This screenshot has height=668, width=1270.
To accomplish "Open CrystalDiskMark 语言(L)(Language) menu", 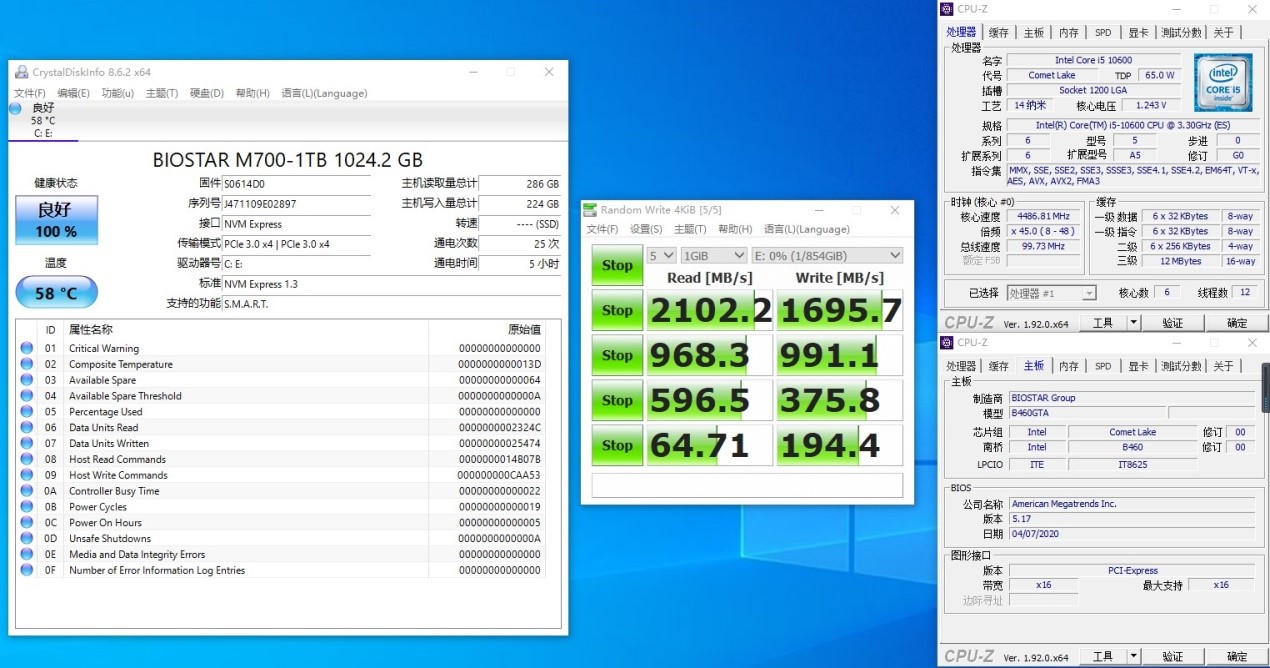I will click(807, 229).
